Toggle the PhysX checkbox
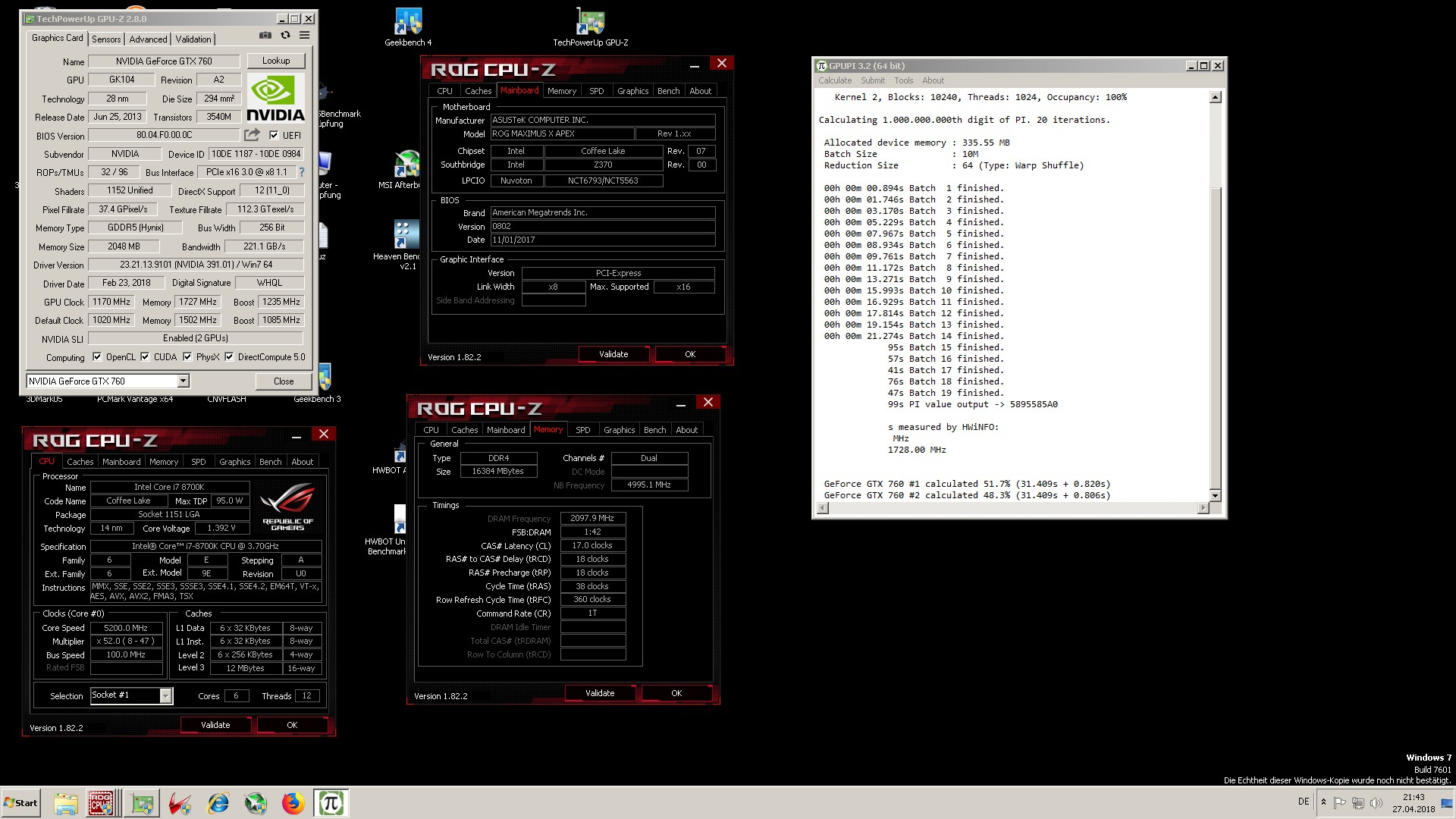This screenshot has width=1456, height=819. point(187,356)
